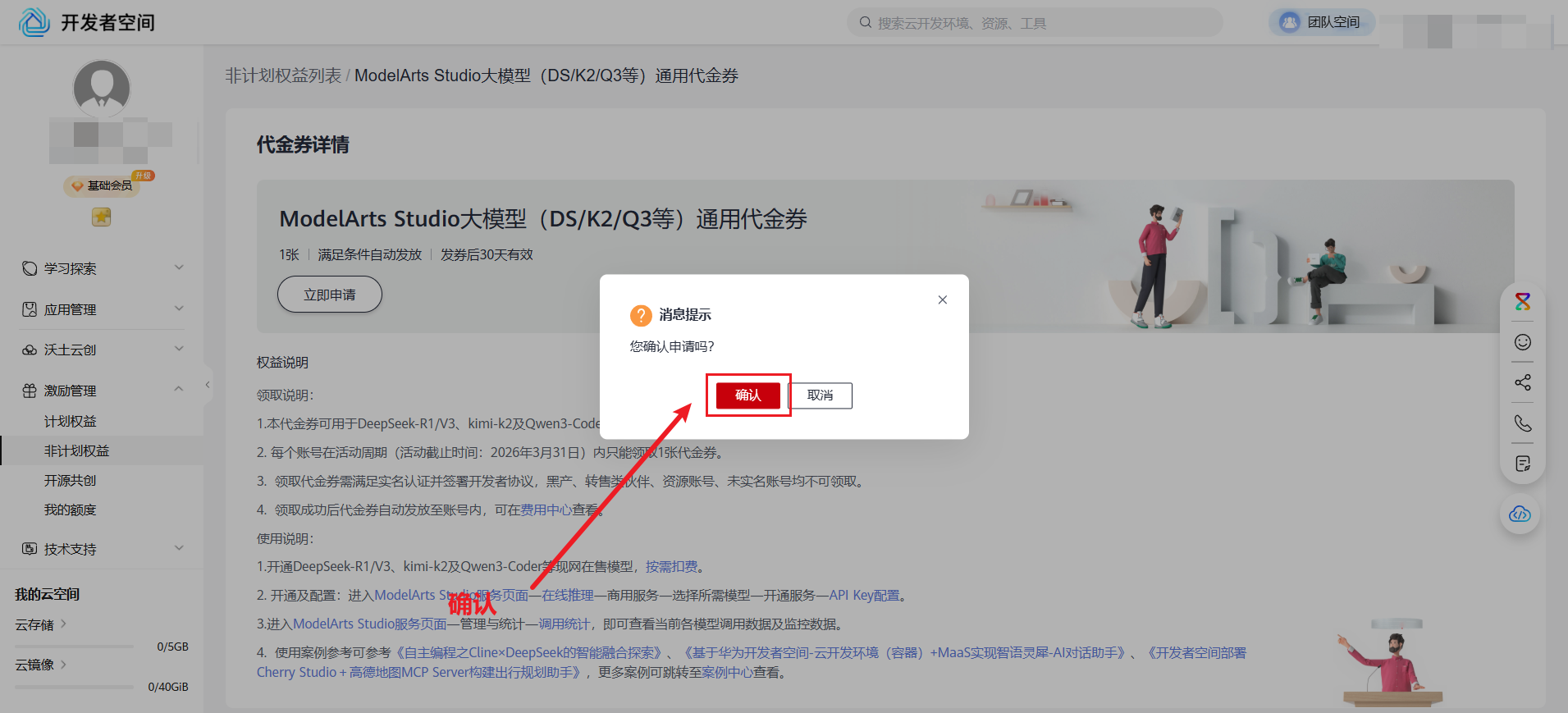Screen dimensions: 1568x713
Task: Click the orange question mark dialog icon
Action: [641, 315]
